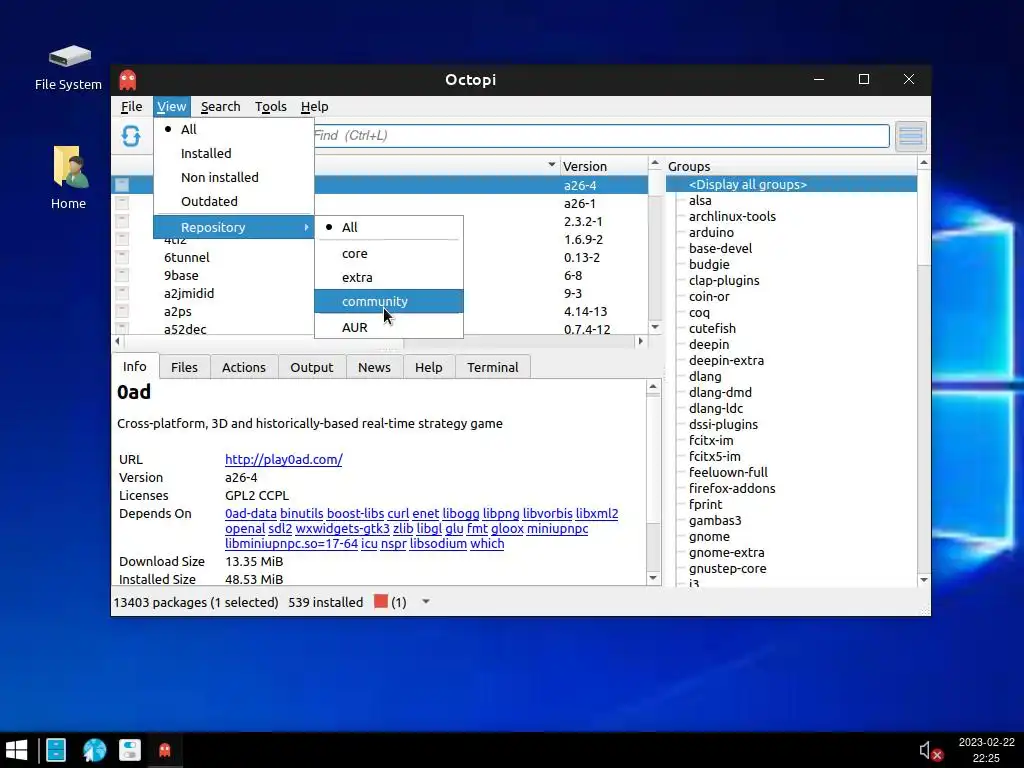Open the Help menu
1024x768 pixels.
314,106
